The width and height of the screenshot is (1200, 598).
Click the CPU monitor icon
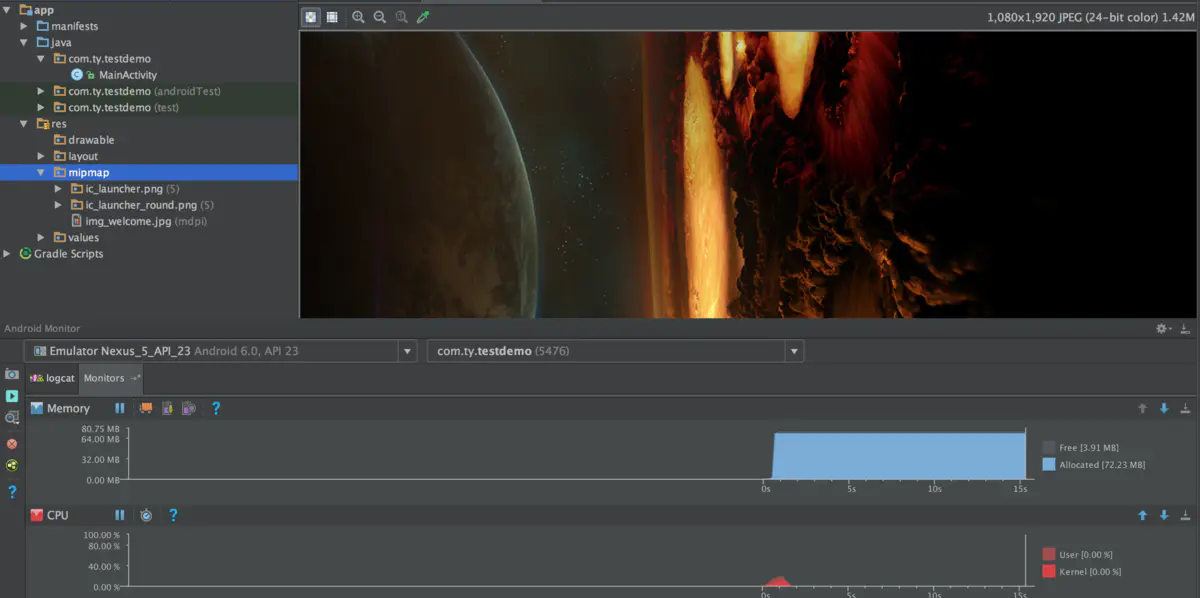coord(37,515)
